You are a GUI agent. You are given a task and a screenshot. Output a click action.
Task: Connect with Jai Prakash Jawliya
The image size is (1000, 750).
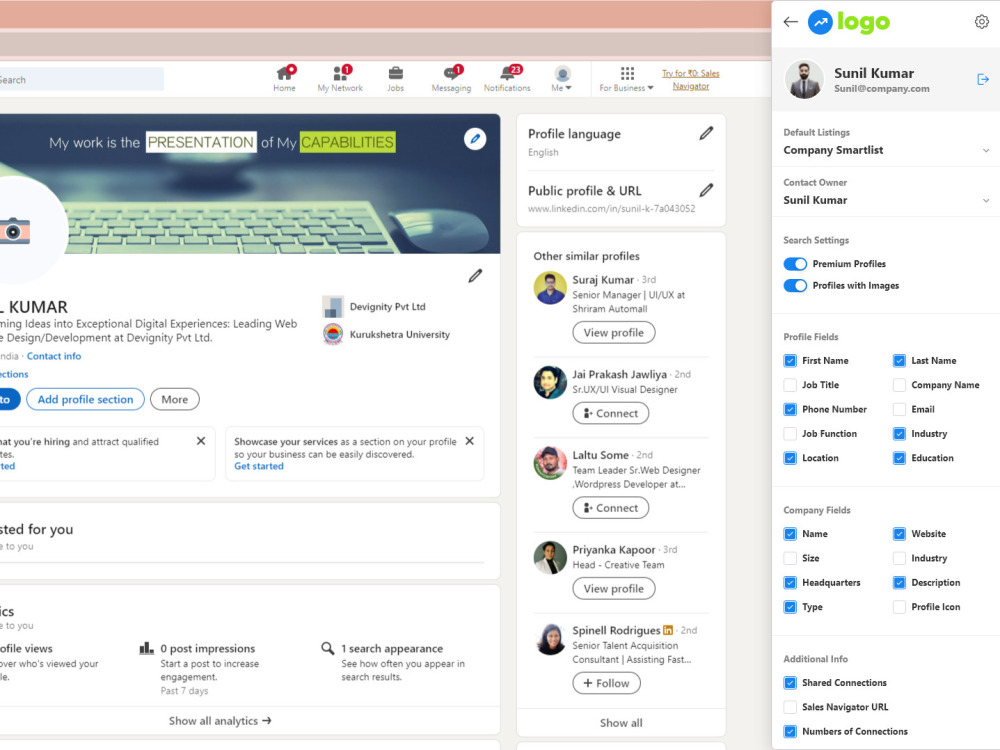pos(610,413)
